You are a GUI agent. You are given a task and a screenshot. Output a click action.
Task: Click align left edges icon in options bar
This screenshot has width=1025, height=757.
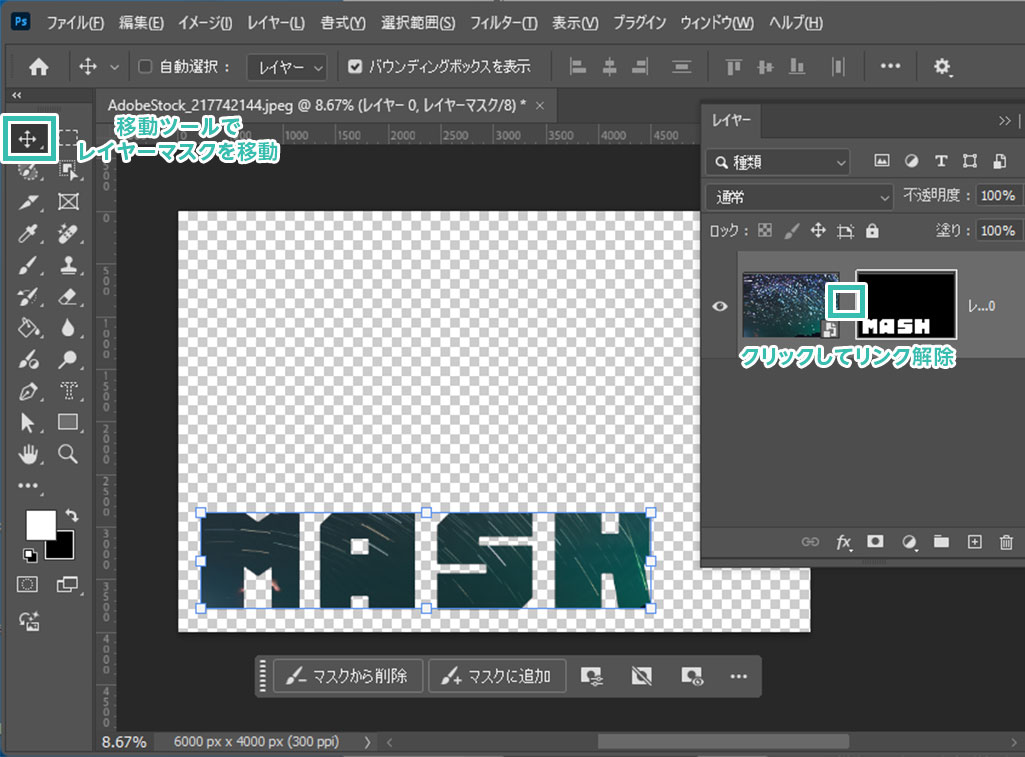pos(577,66)
